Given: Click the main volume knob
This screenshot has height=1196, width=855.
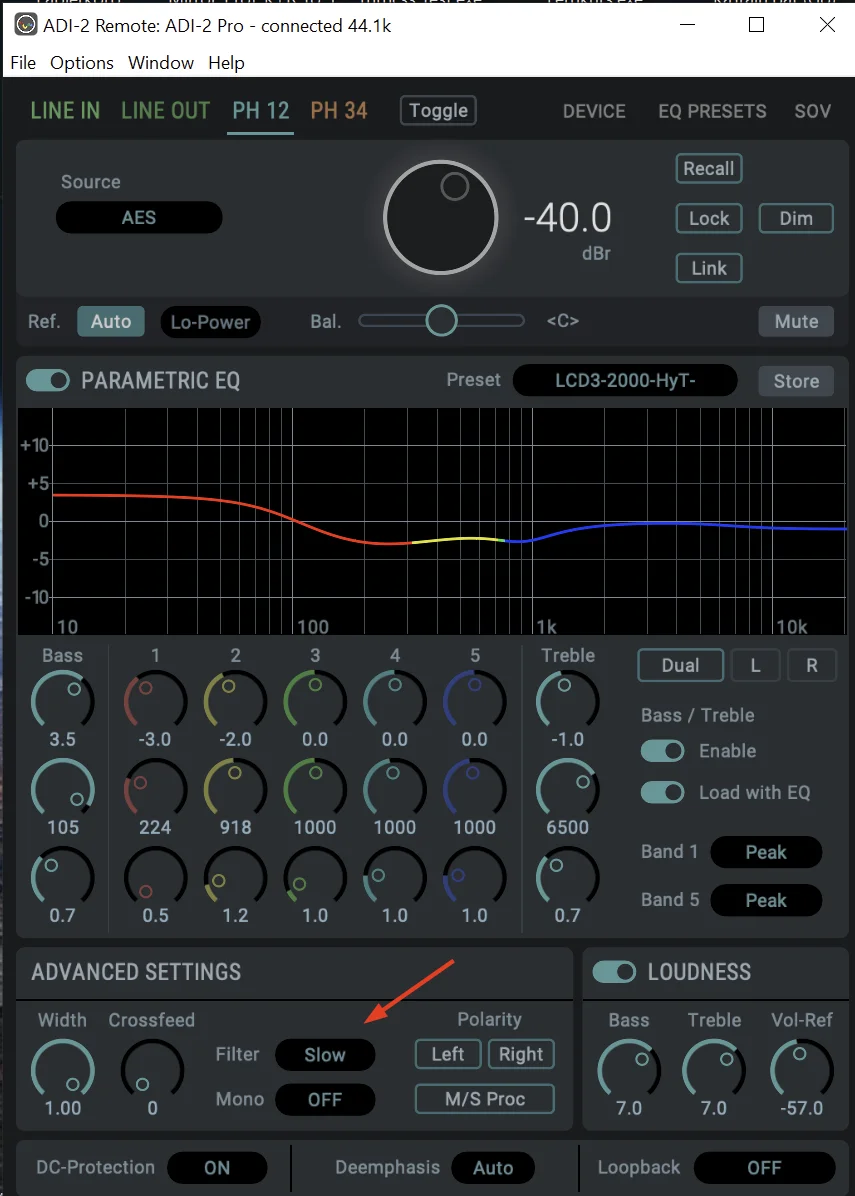Looking at the screenshot, I should tap(441, 217).
